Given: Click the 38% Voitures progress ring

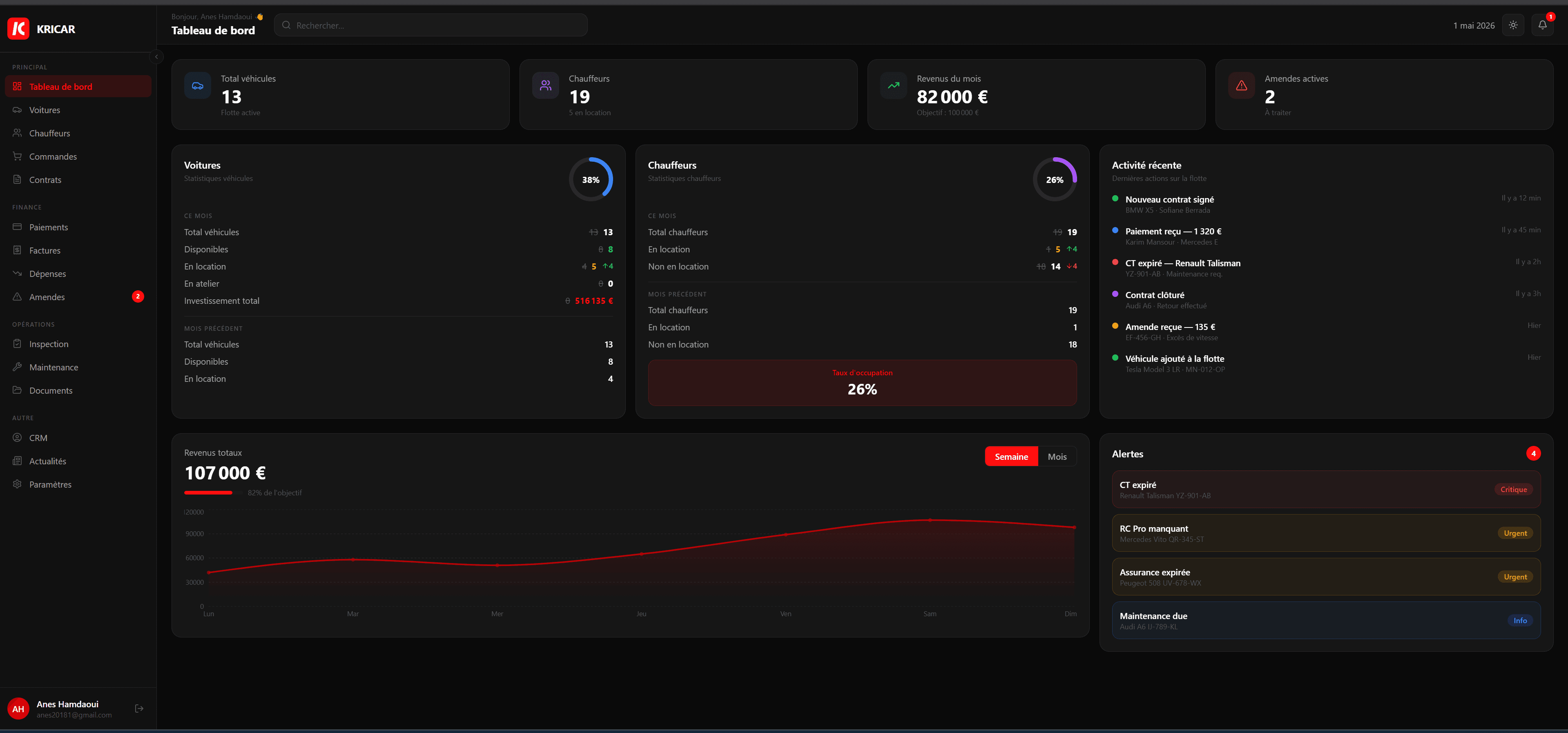Looking at the screenshot, I should click(591, 180).
